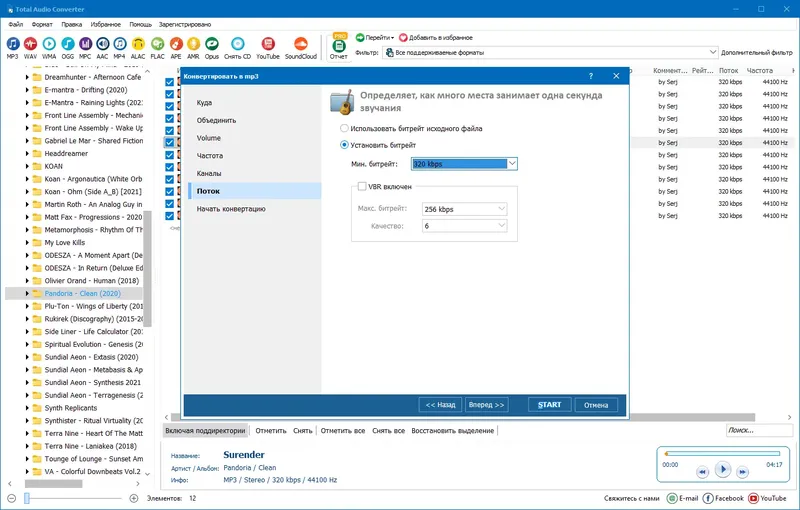Image resolution: width=800 pixels, height=510 pixels.
Task: Enable the VBR включен checkbox
Action: [362, 187]
